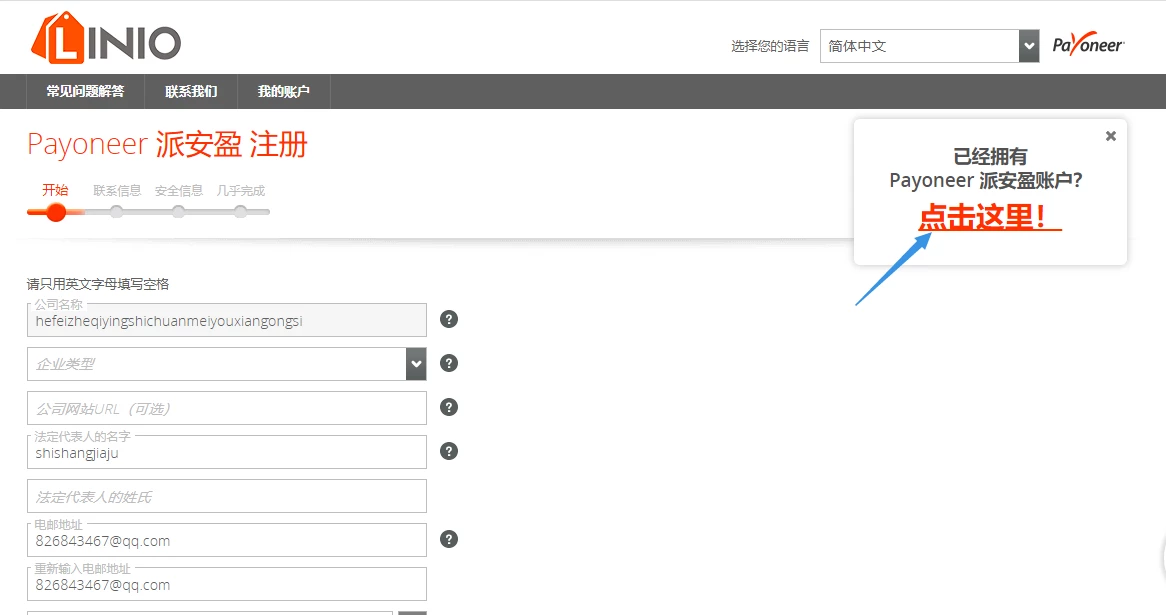Click the 企业类型 dropdown arrow button
This screenshot has width=1166, height=615.
pyautogui.click(x=416, y=364)
